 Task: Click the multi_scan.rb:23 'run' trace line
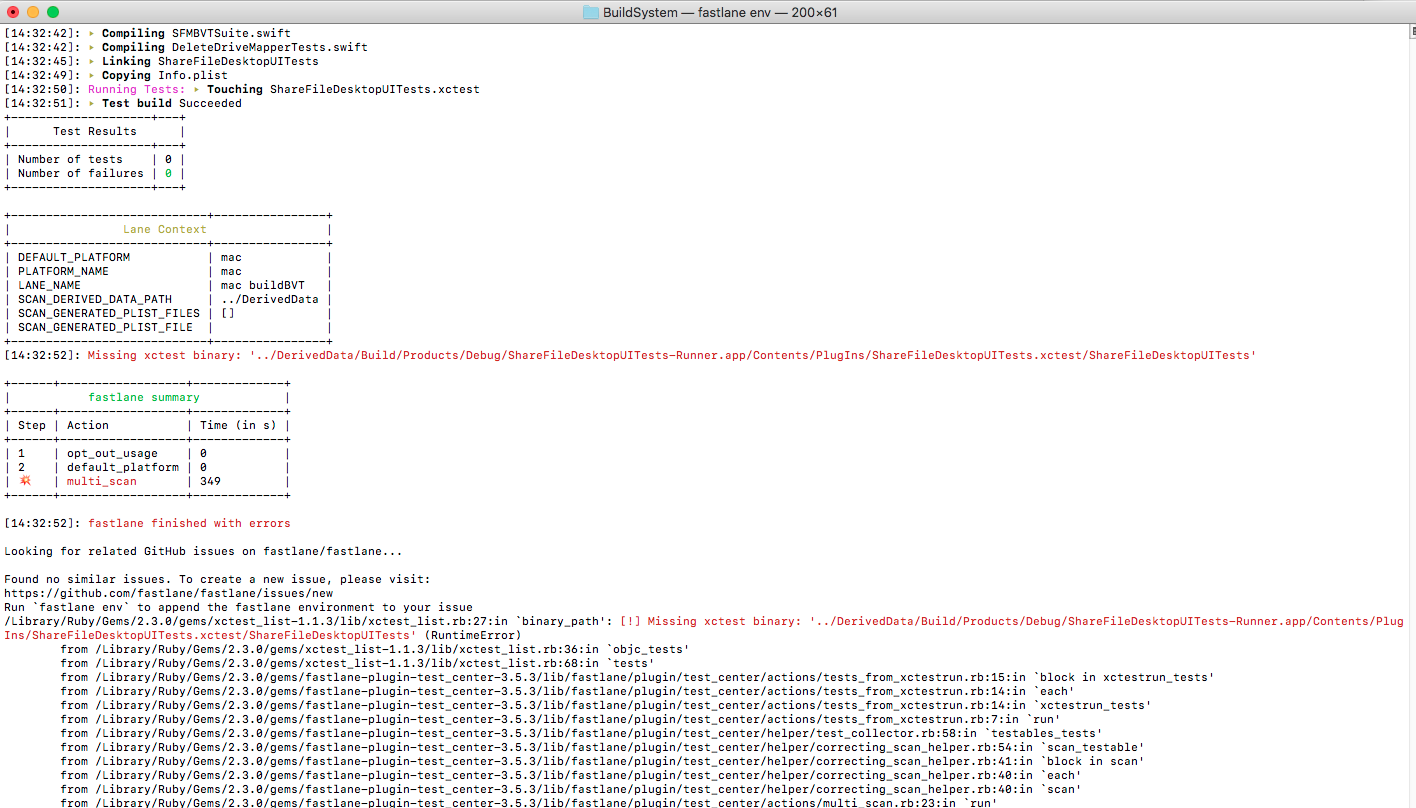(529, 803)
